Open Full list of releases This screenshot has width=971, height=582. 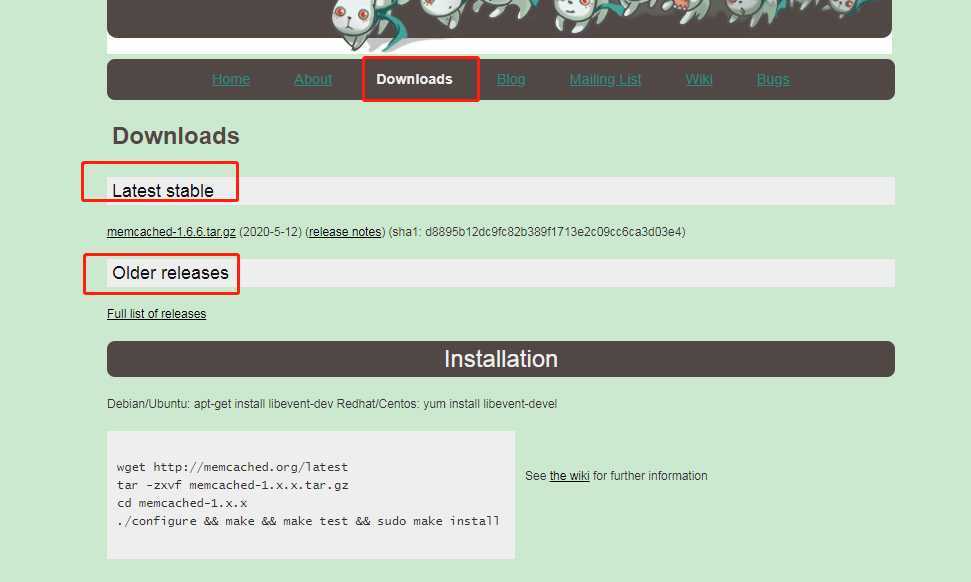click(x=156, y=314)
